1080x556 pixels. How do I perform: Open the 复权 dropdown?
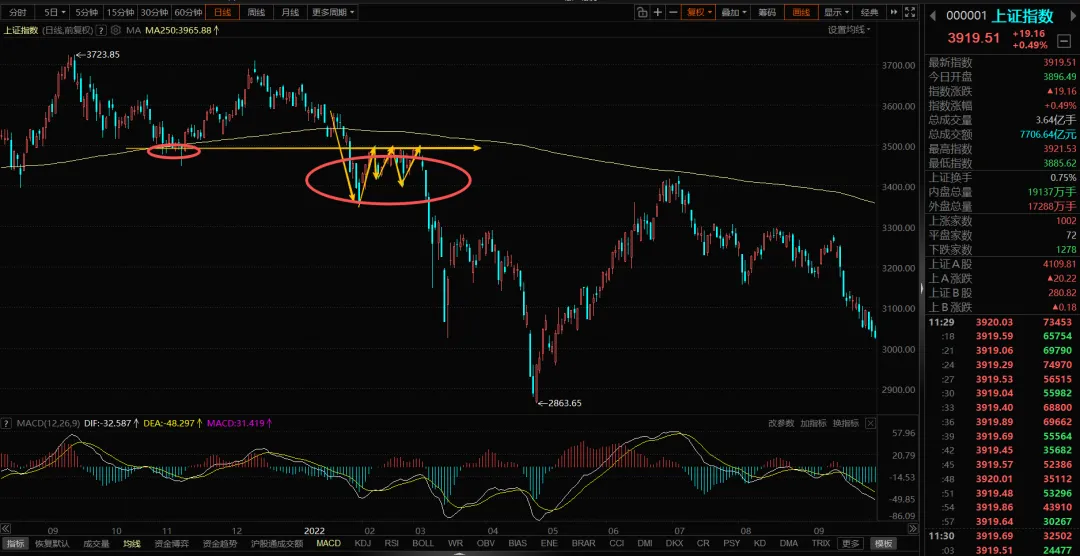[x=699, y=12]
